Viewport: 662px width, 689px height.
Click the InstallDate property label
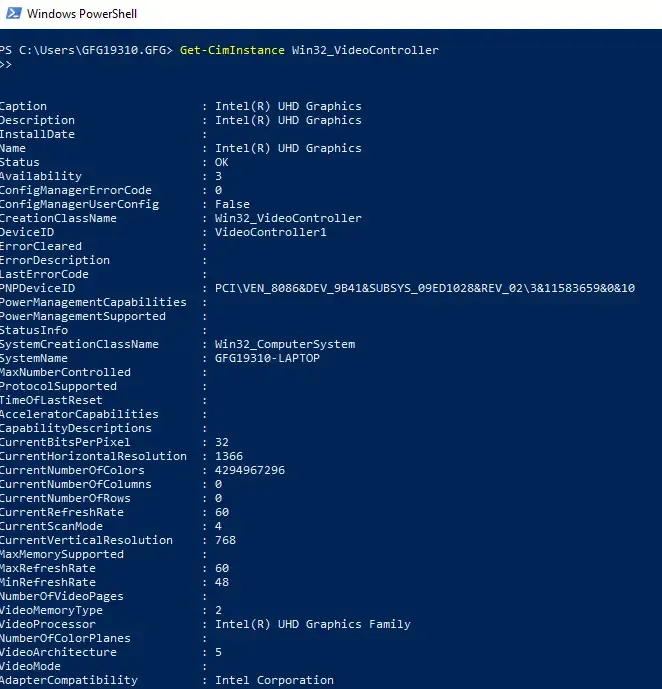pos(37,134)
